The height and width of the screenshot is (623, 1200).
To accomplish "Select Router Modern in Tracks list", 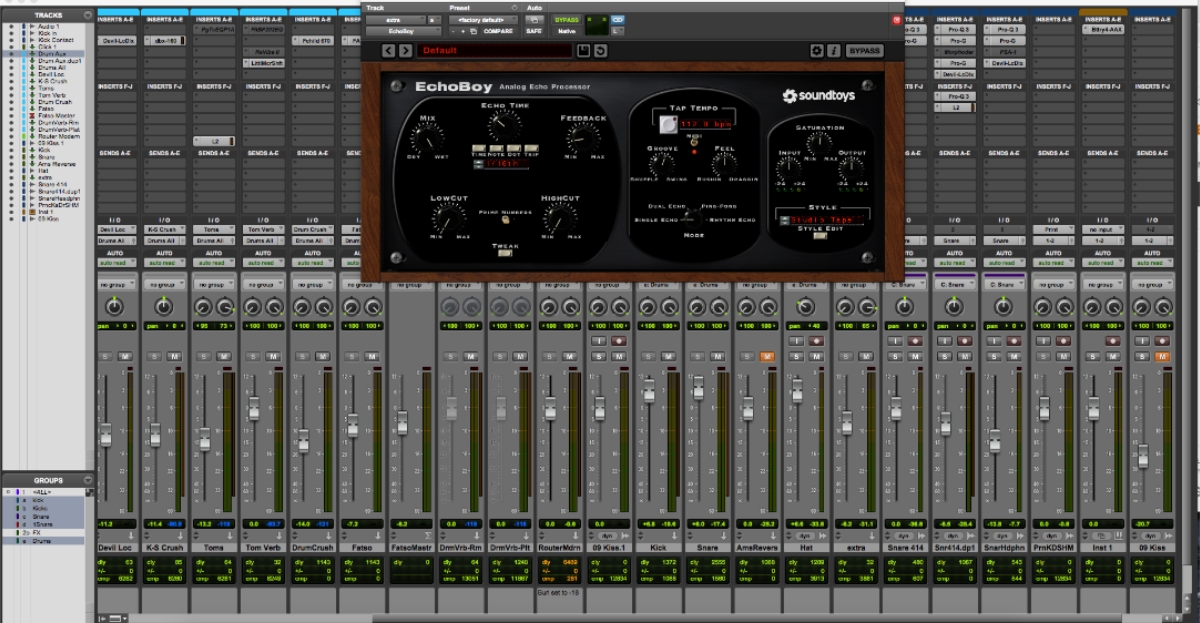I will [60, 134].
